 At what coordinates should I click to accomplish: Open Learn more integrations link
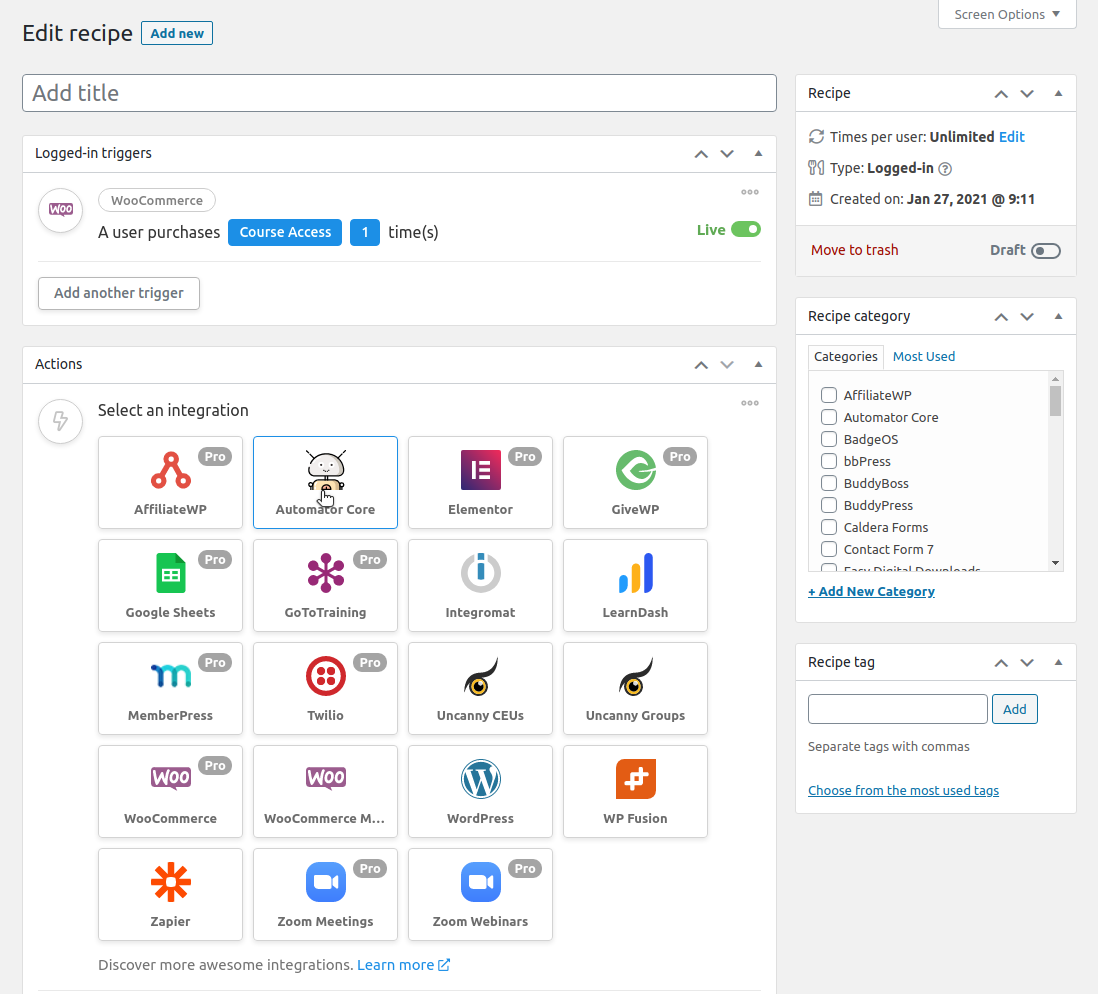[403, 965]
